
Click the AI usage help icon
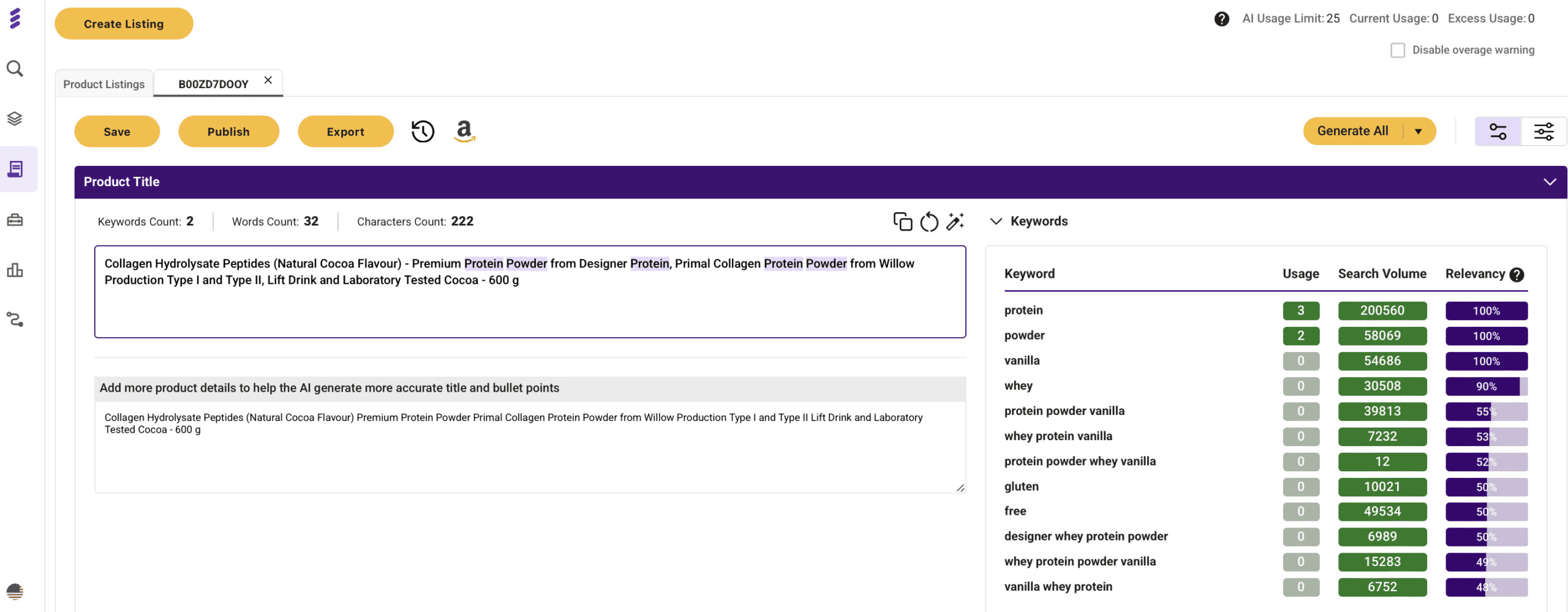click(1221, 19)
